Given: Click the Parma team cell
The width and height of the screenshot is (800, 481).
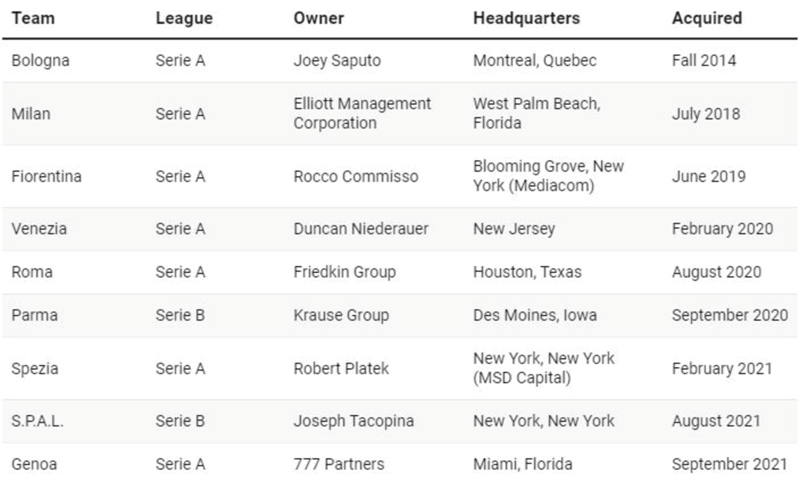Looking at the screenshot, I should [34, 315].
